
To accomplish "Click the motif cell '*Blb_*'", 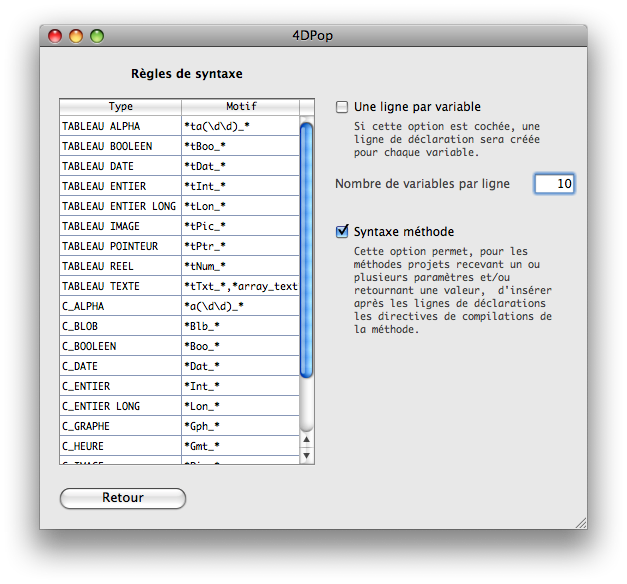I will (240, 326).
